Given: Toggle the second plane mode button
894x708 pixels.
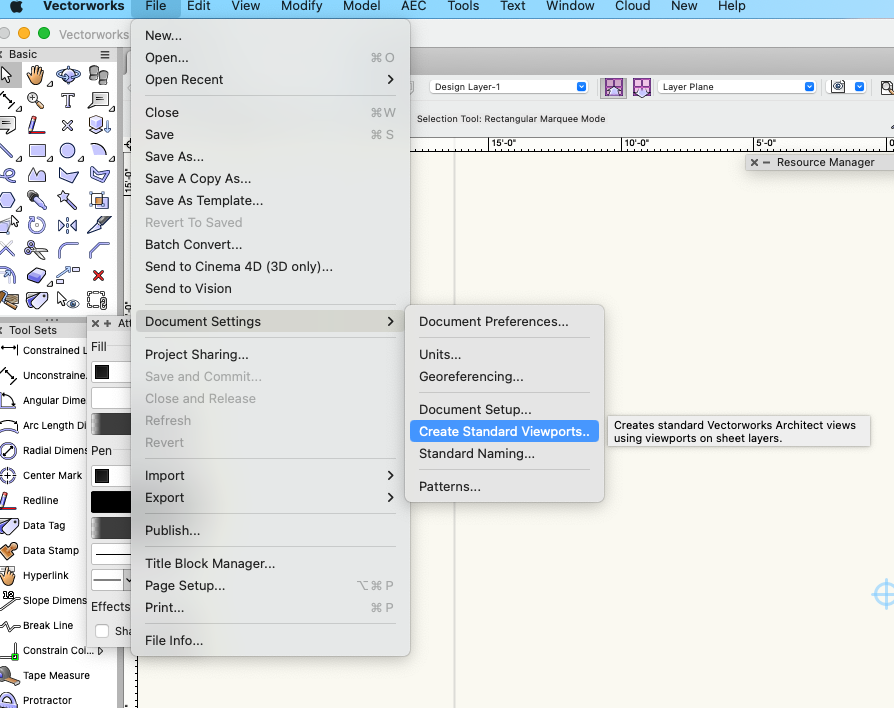Looking at the screenshot, I should point(641,87).
